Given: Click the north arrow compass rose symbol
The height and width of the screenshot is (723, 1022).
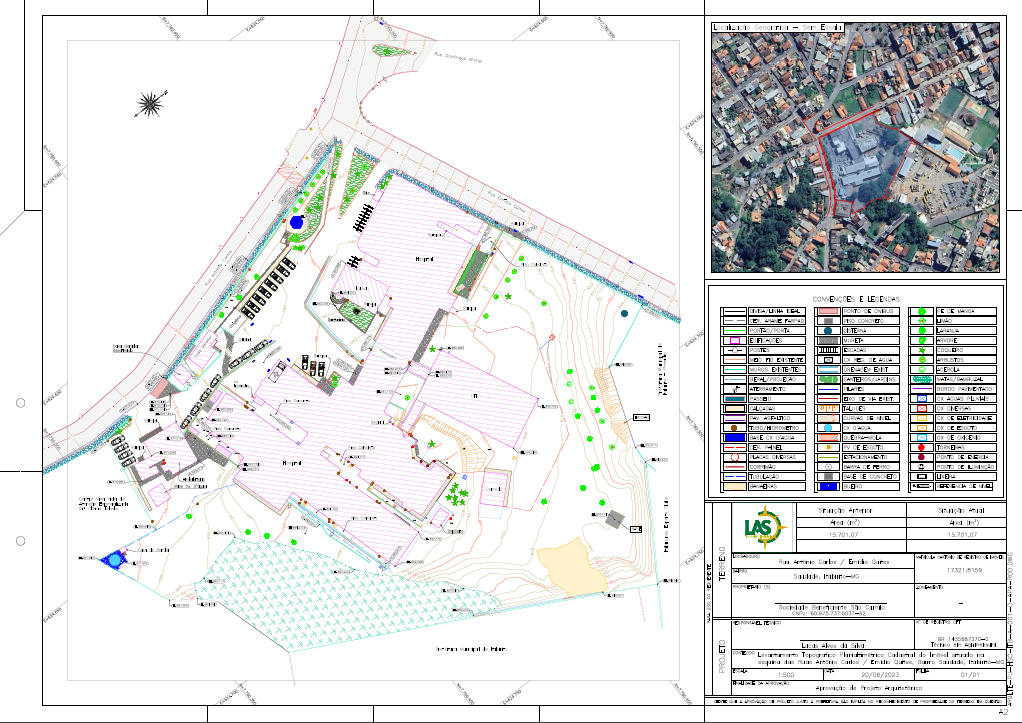Looking at the screenshot, I should coord(150,102).
